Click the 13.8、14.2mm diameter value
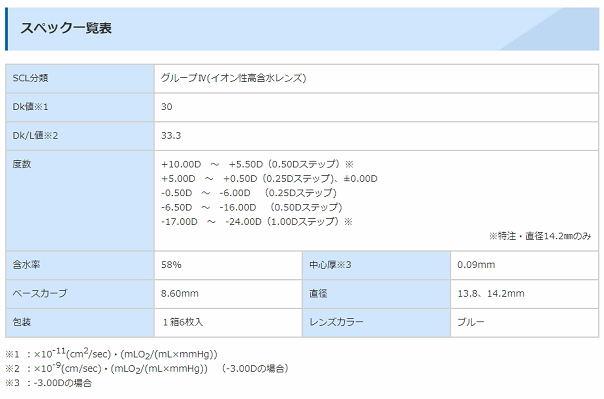Viewport: 604px width, 399px height. (x=491, y=293)
